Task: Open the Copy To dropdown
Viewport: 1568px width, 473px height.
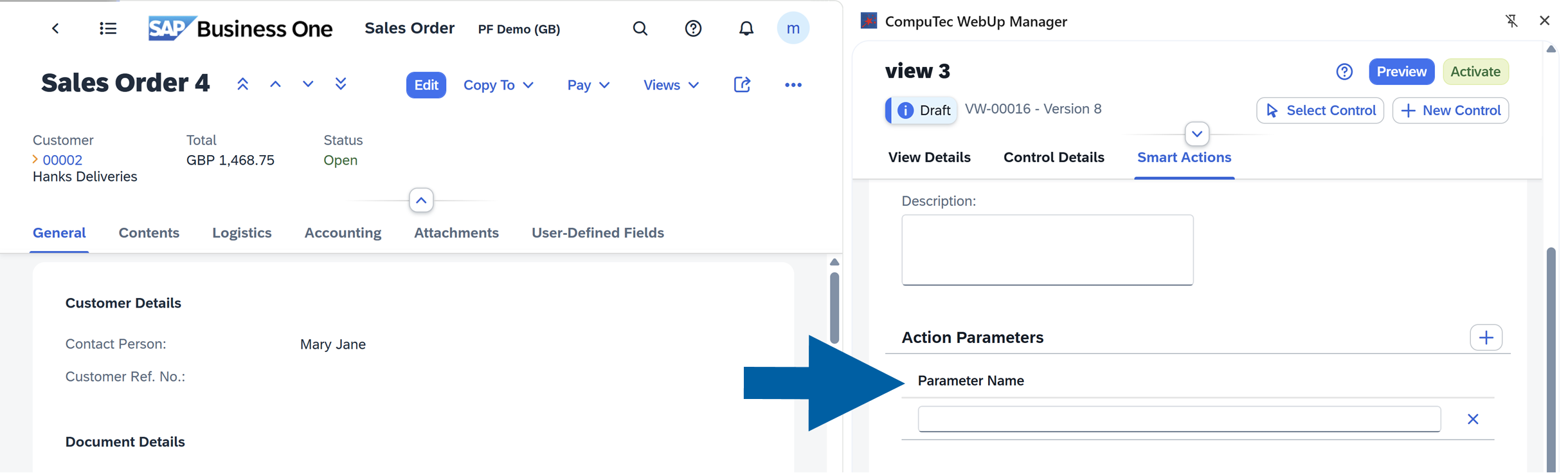Action: (498, 85)
